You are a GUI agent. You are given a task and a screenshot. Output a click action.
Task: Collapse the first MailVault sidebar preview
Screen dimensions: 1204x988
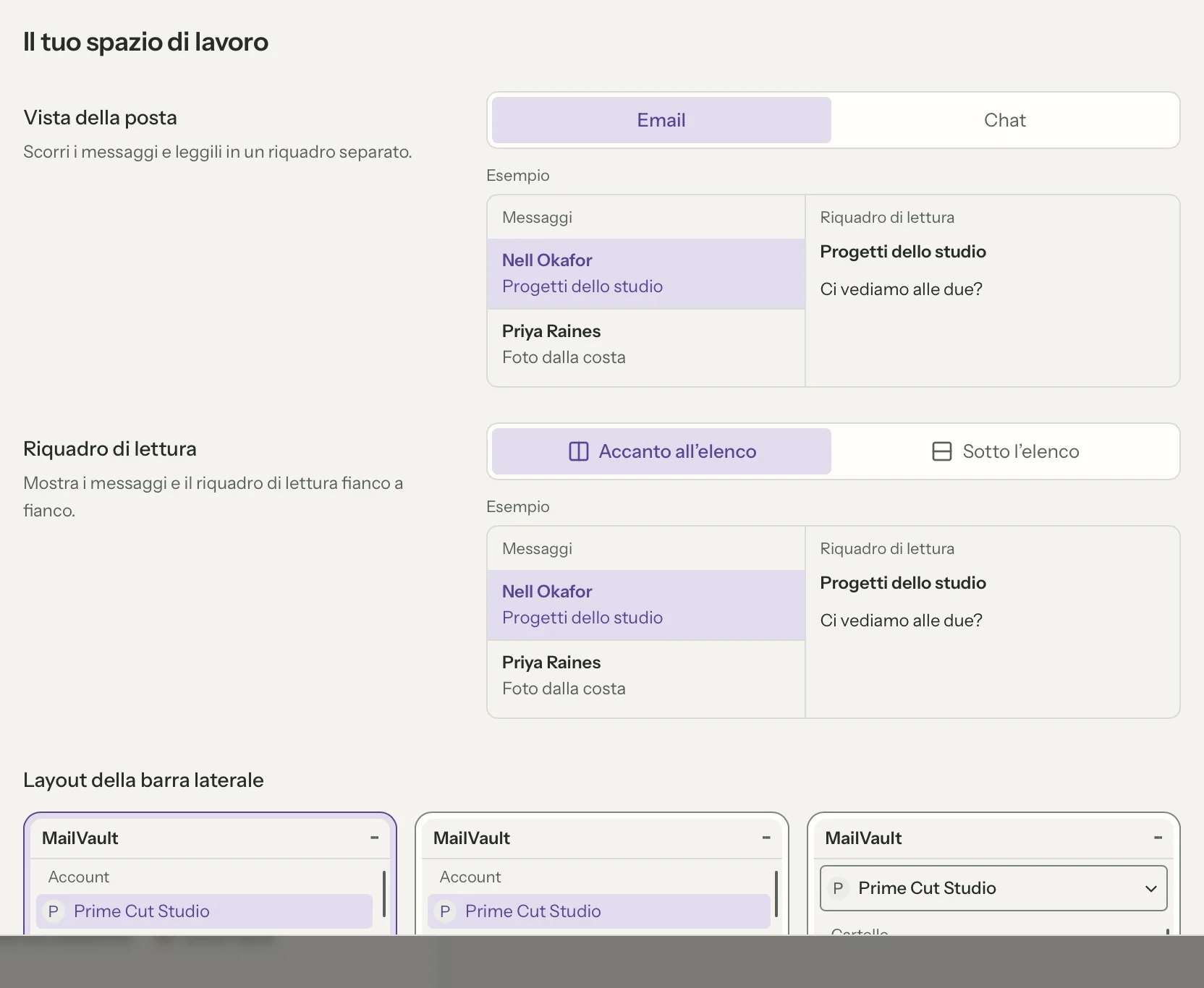[x=374, y=838]
